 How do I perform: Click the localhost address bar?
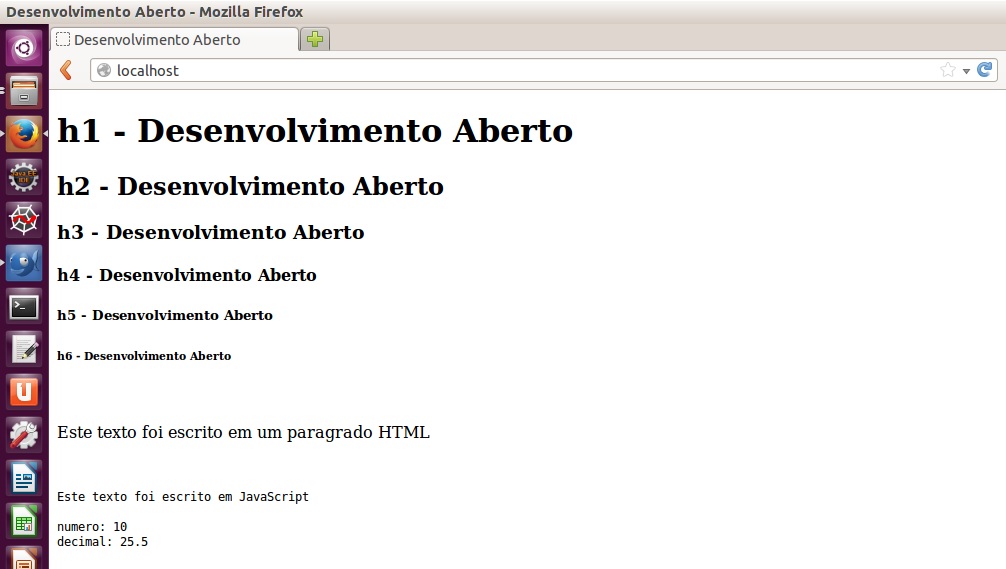pos(500,70)
